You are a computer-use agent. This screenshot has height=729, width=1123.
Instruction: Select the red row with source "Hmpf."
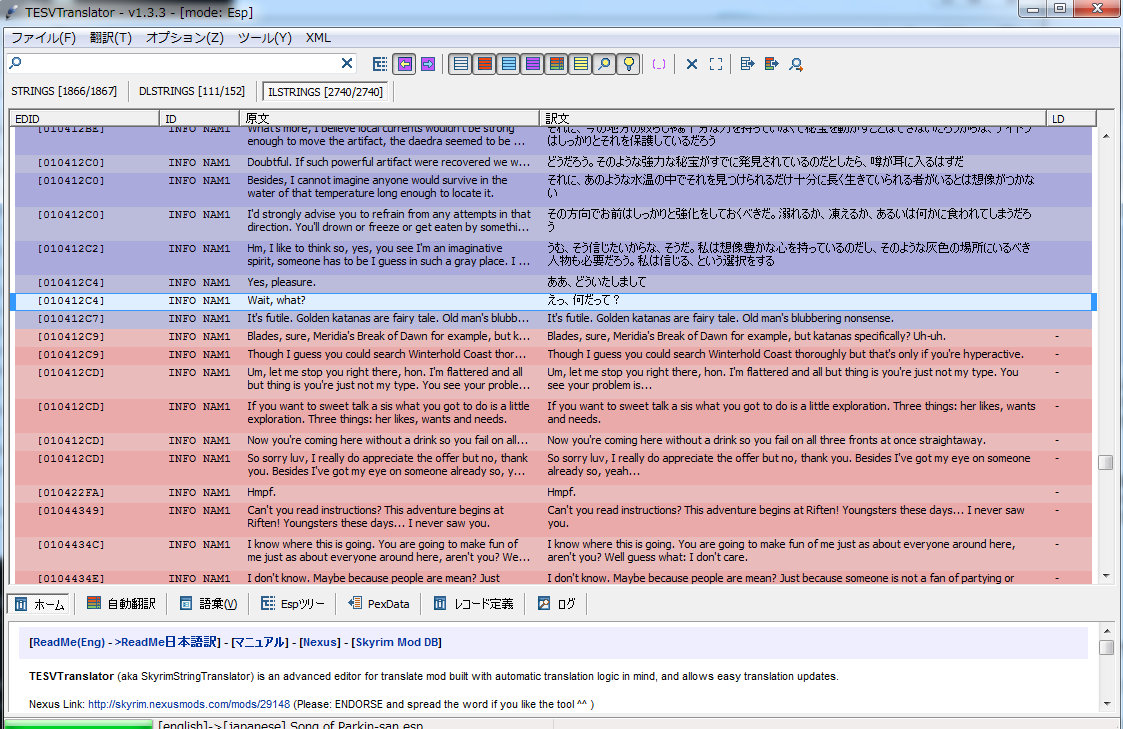(553, 493)
